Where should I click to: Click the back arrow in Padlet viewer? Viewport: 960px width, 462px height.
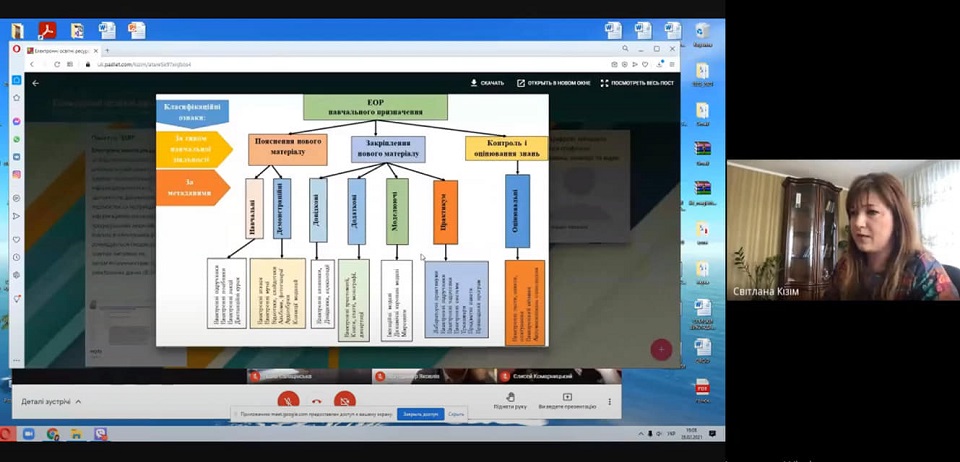click(36, 83)
